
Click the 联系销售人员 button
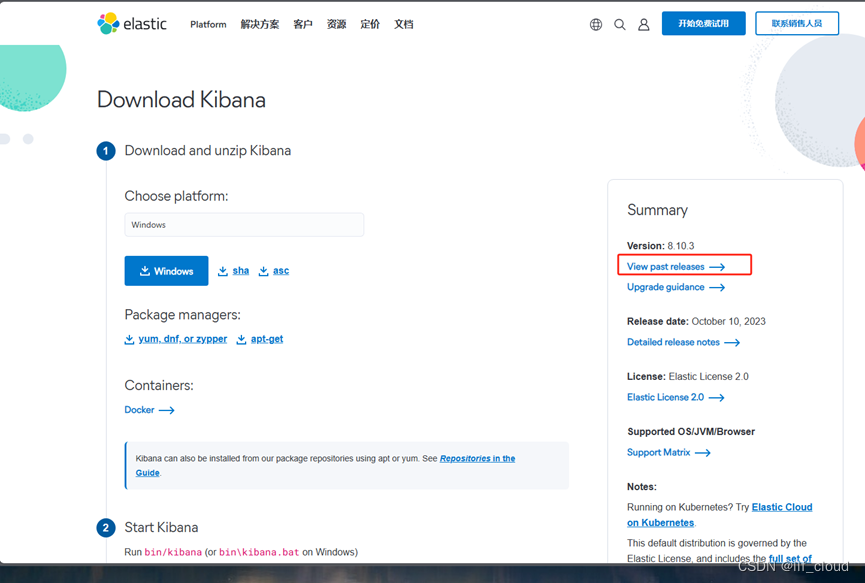point(797,23)
